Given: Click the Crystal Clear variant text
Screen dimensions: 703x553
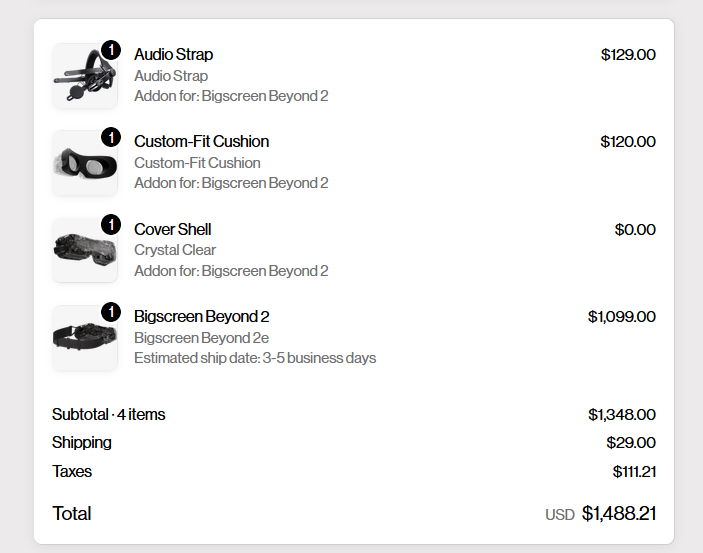Looking at the screenshot, I should point(175,250).
